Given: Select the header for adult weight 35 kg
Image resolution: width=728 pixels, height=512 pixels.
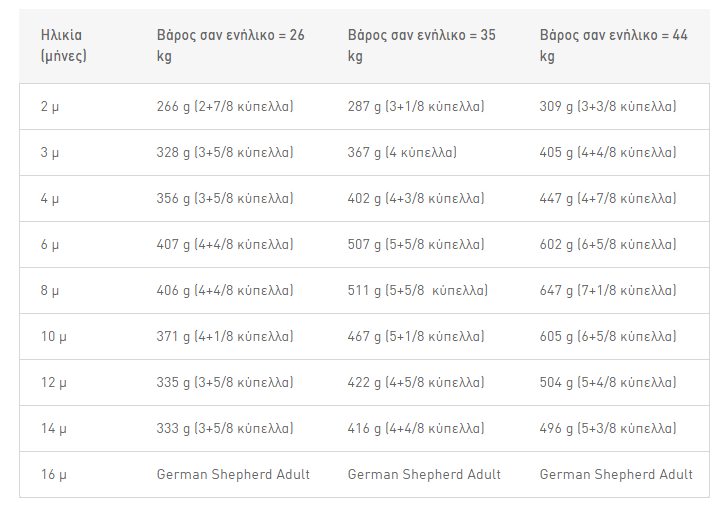Looking at the screenshot, I should [x=422, y=45].
